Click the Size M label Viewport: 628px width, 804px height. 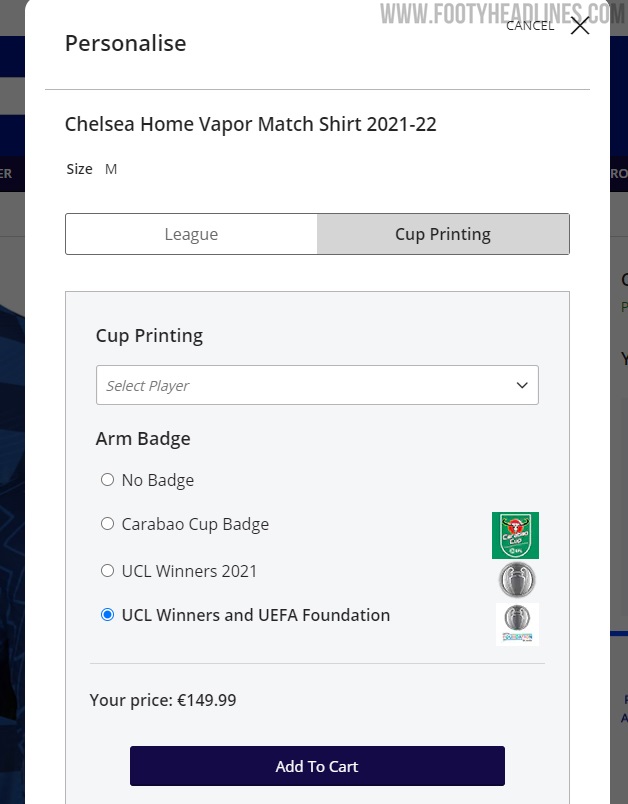tap(91, 169)
